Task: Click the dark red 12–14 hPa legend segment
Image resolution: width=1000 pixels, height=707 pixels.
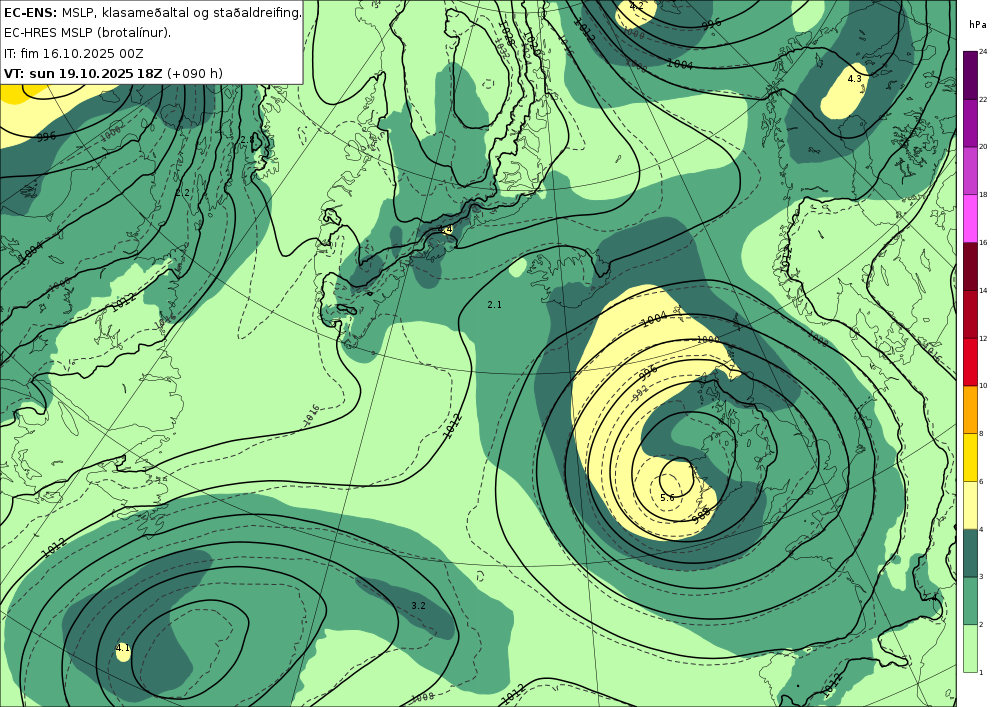Action: tap(970, 314)
